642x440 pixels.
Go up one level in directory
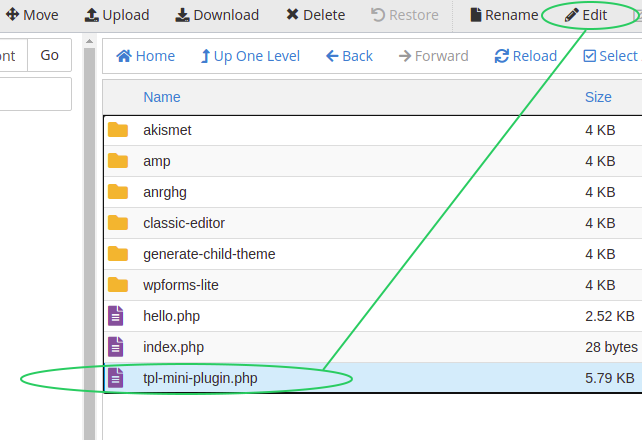[x=250, y=56]
